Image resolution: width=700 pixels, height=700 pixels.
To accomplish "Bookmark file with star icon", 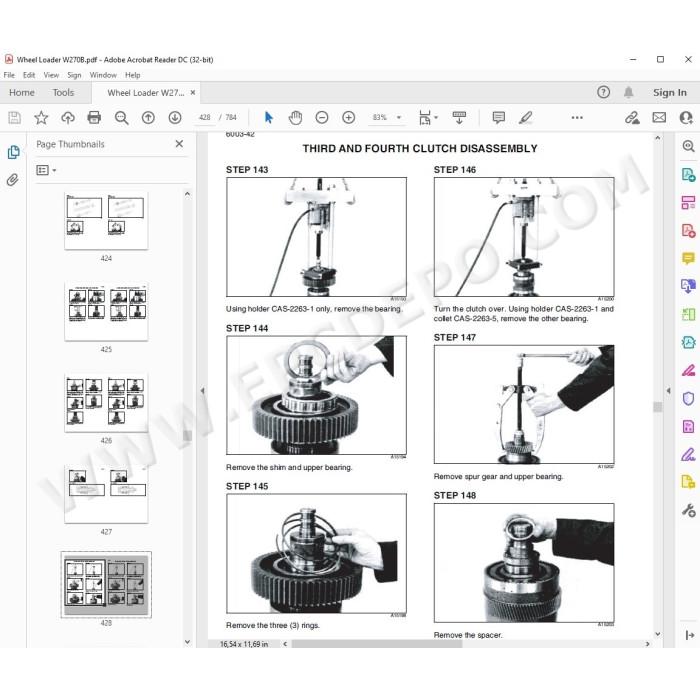I will (x=41, y=117).
